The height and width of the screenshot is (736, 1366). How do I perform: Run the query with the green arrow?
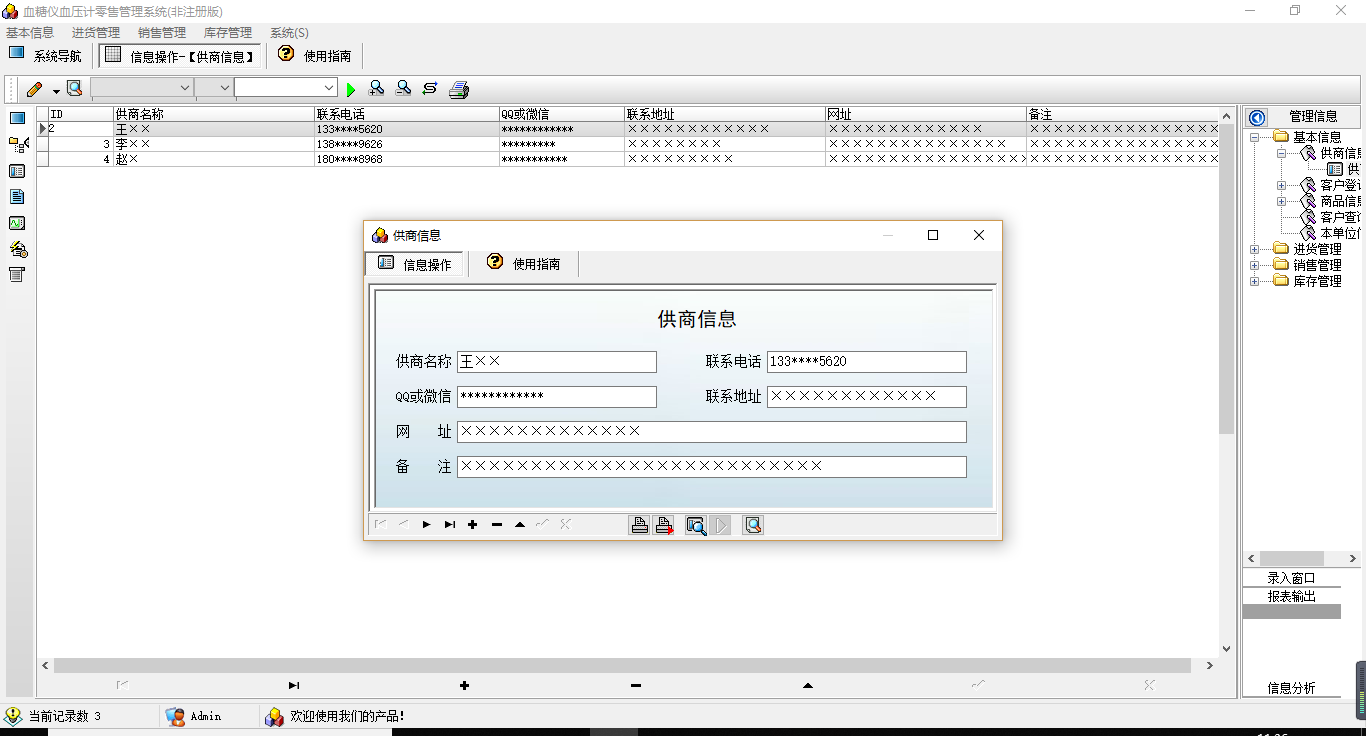click(x=351, y=89)
